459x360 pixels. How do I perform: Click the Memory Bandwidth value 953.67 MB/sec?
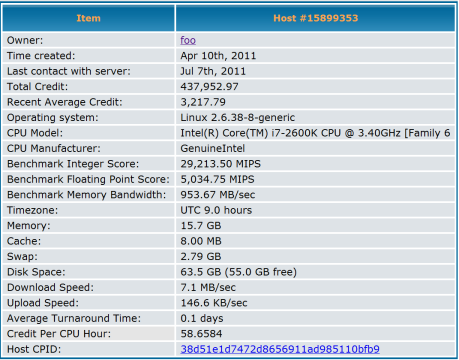click(x=218, y=195)
